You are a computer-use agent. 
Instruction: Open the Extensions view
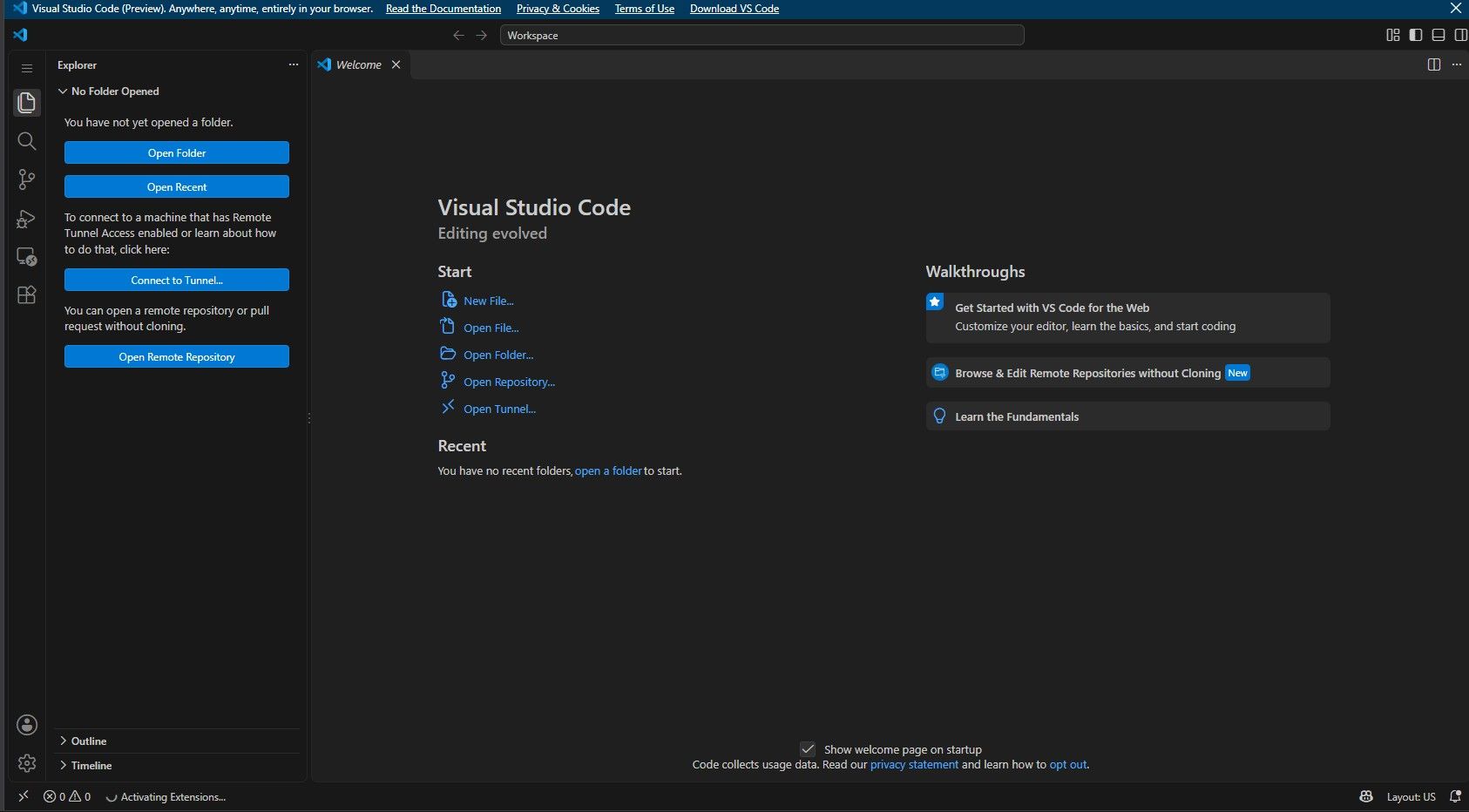click(27, 294)
